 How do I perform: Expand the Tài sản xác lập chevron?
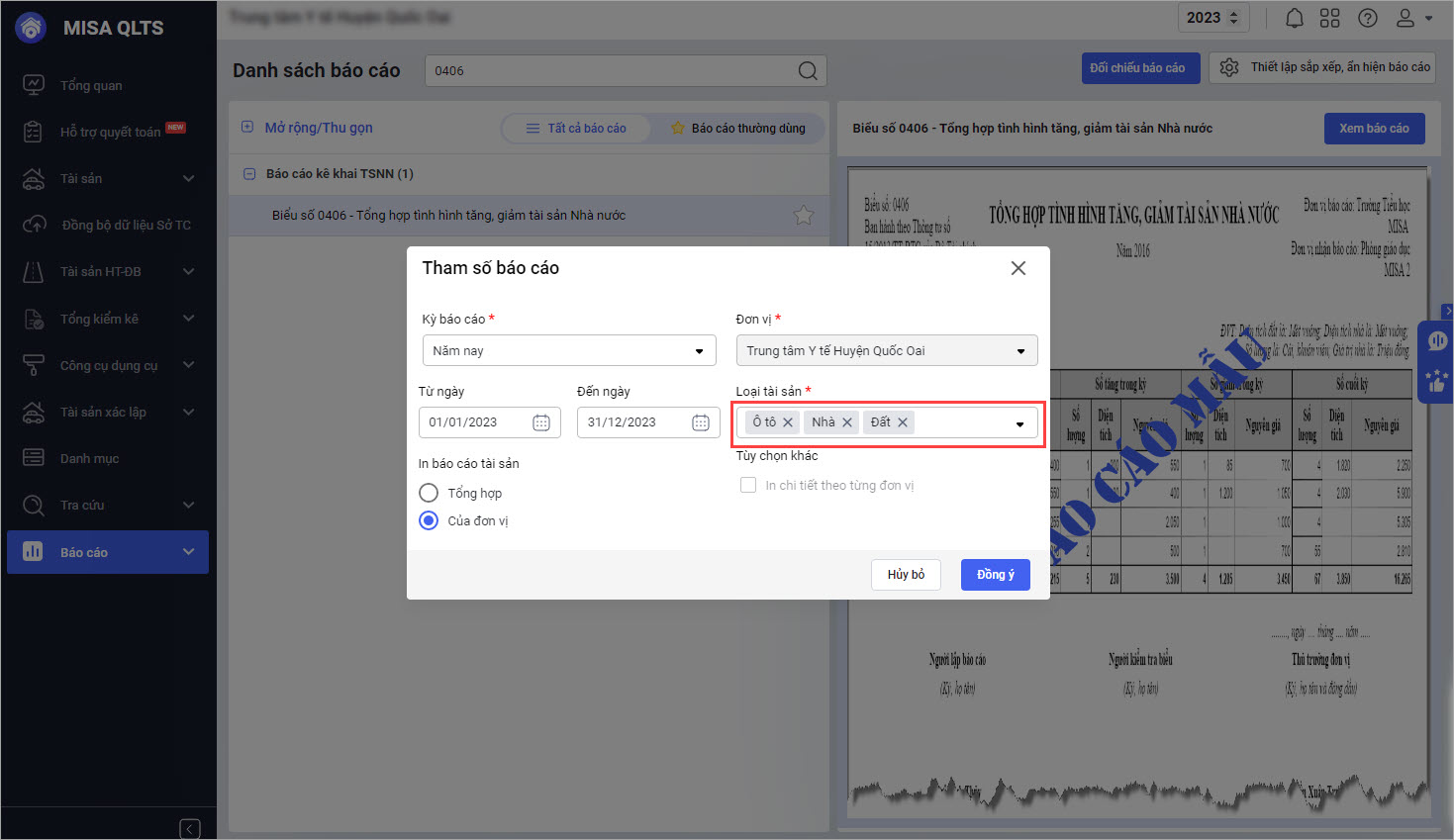point(188,412)
